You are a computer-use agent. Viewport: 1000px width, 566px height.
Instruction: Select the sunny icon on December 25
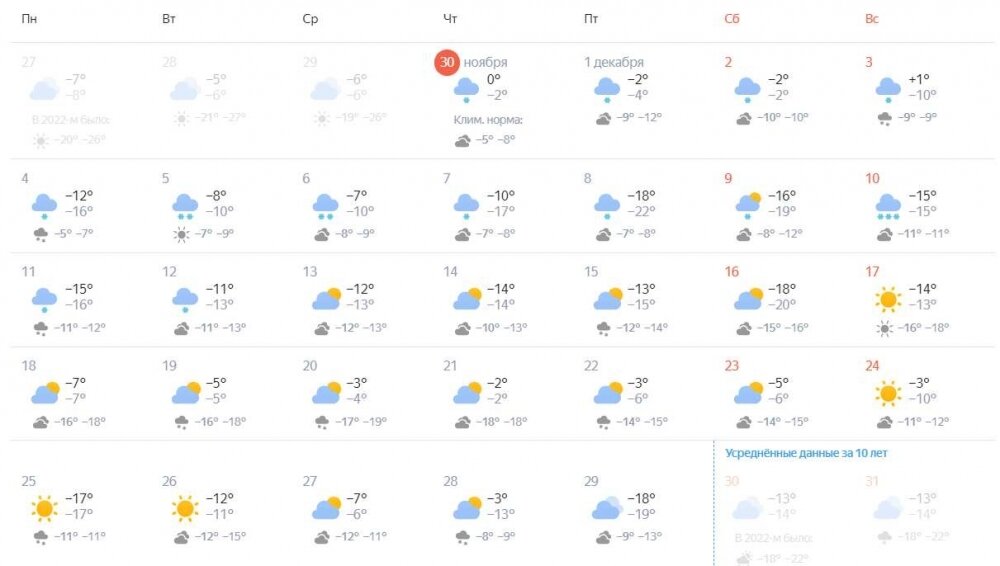pyautogui.click(x=44, y=509)
